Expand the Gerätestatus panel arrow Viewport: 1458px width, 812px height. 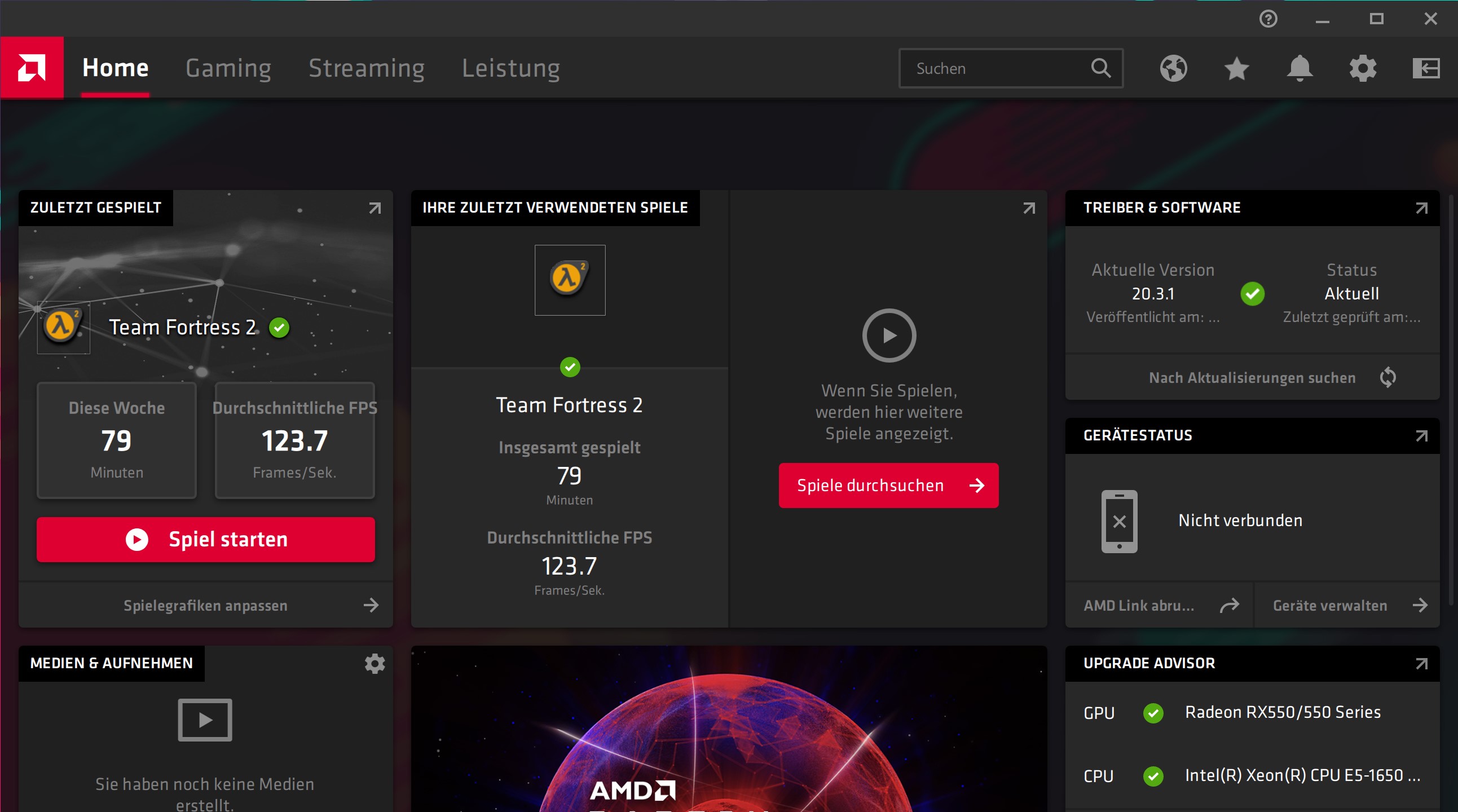point(1421,436)
